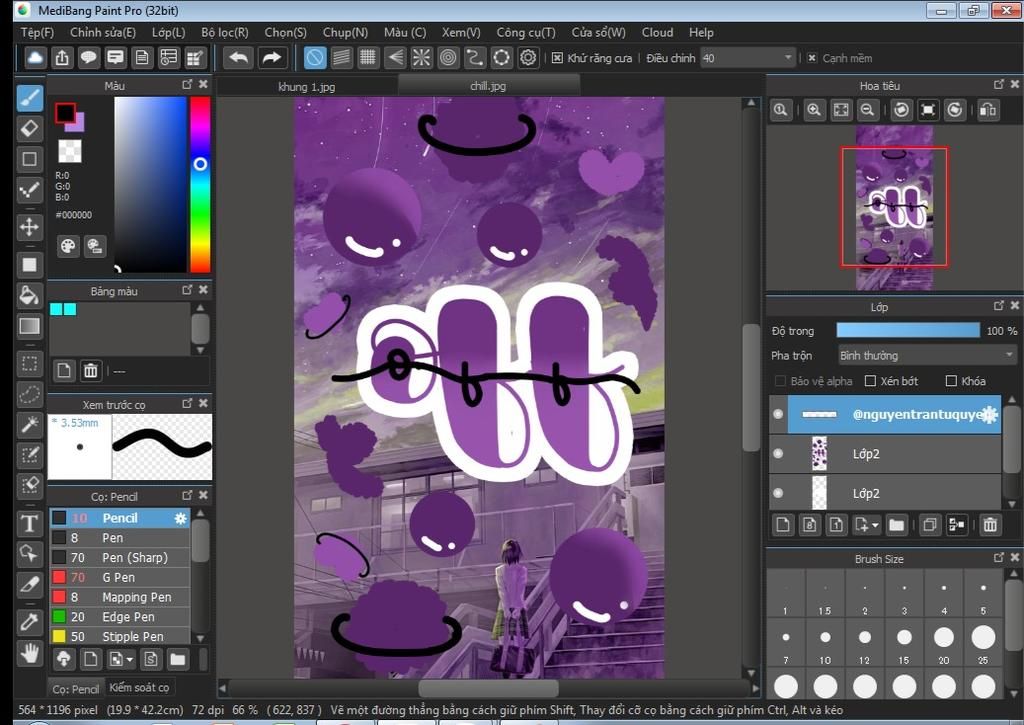Select the Edge Pen brush row

120,617
